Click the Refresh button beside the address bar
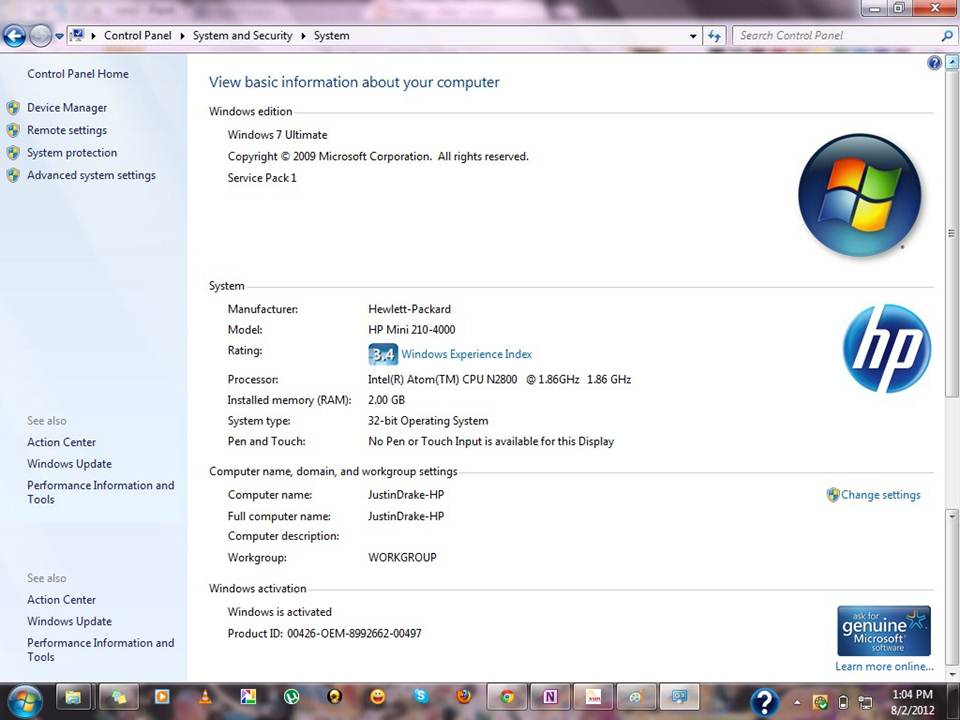Viewport: 960px width, 720px height. click(714, 36)
